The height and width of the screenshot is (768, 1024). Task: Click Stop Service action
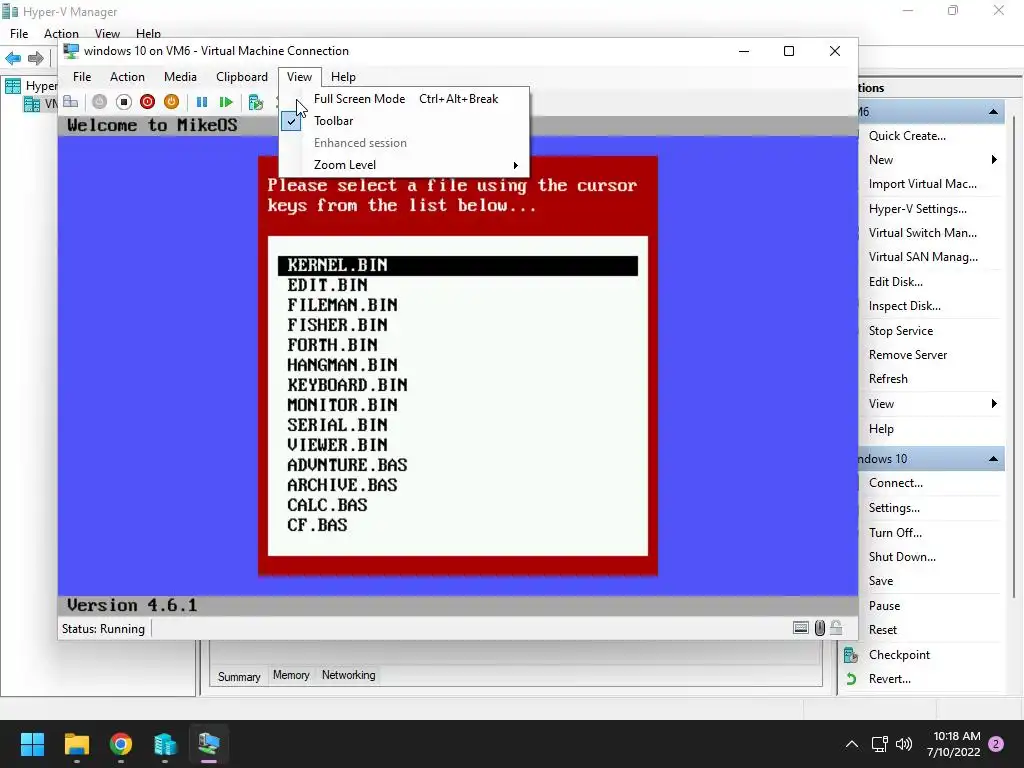901,331
